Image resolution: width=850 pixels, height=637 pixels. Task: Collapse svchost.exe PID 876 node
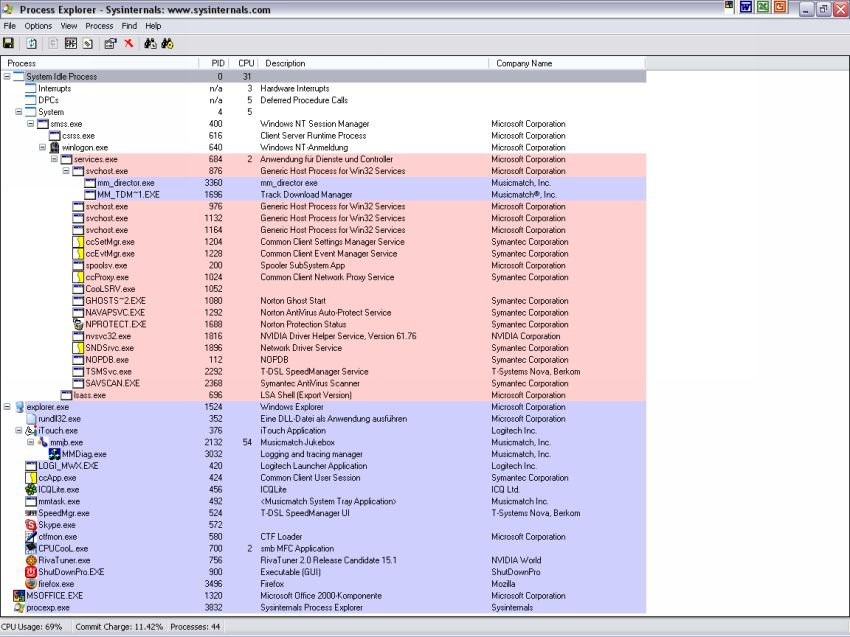tap(66, 171)
